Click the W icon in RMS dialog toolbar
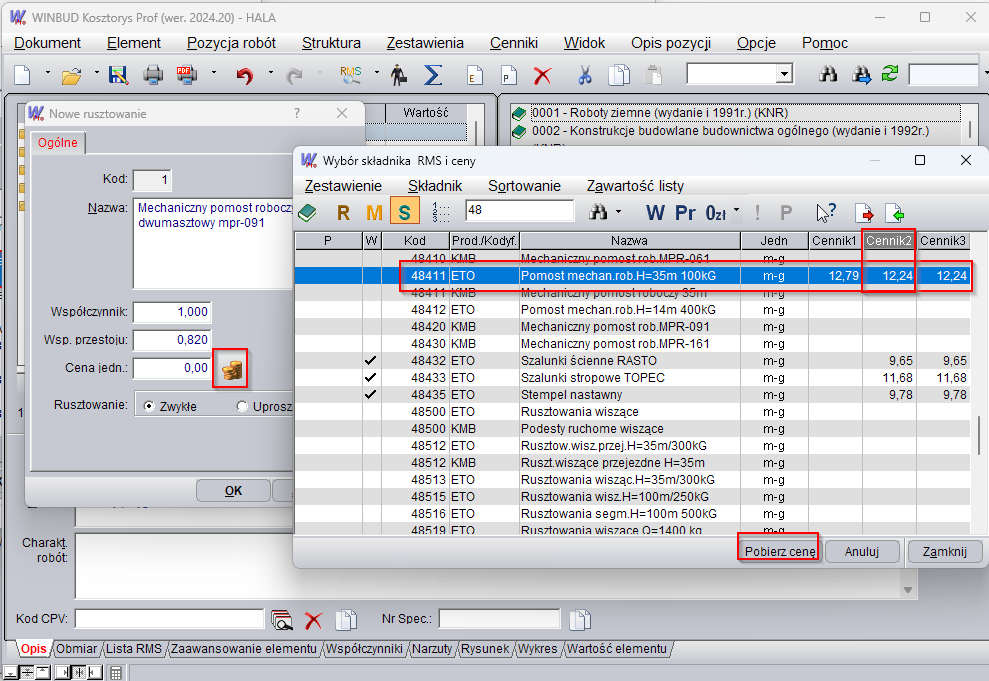Image resolution: width=989 pixels, height=681 pixels. click(x=655, y=212)
